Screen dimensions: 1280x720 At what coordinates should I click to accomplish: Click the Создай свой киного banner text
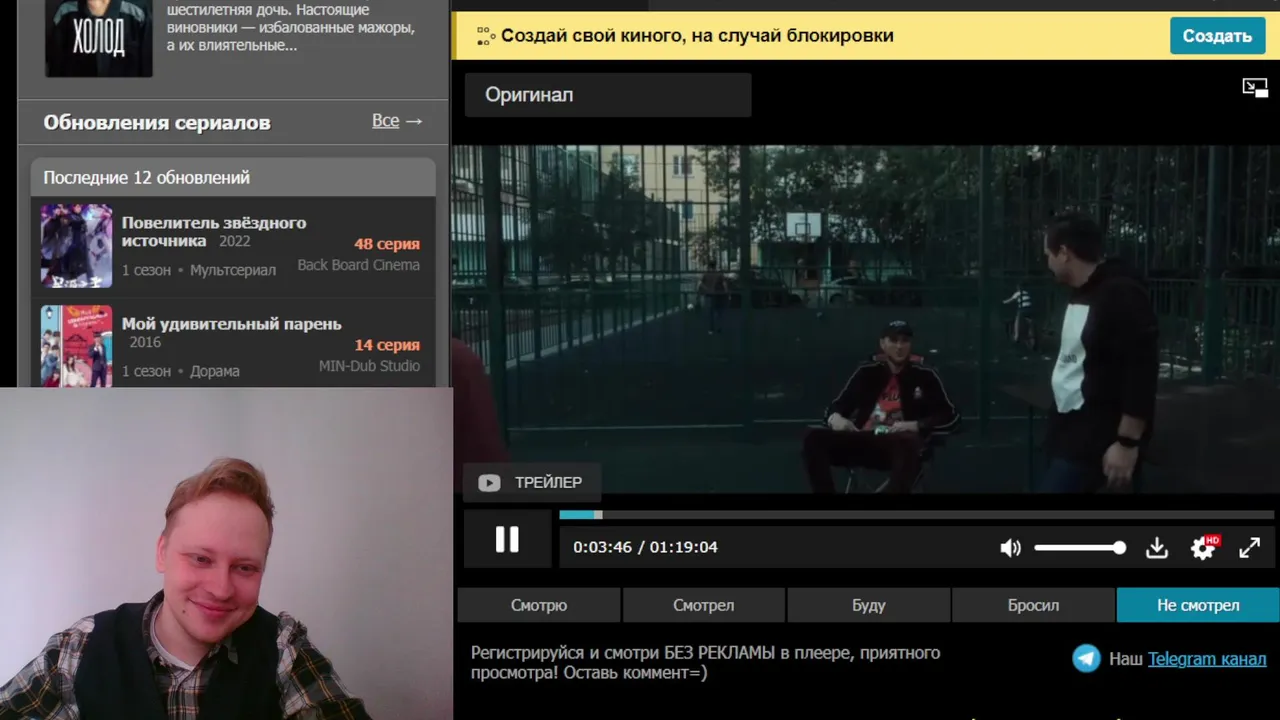(x=697, y=36)
